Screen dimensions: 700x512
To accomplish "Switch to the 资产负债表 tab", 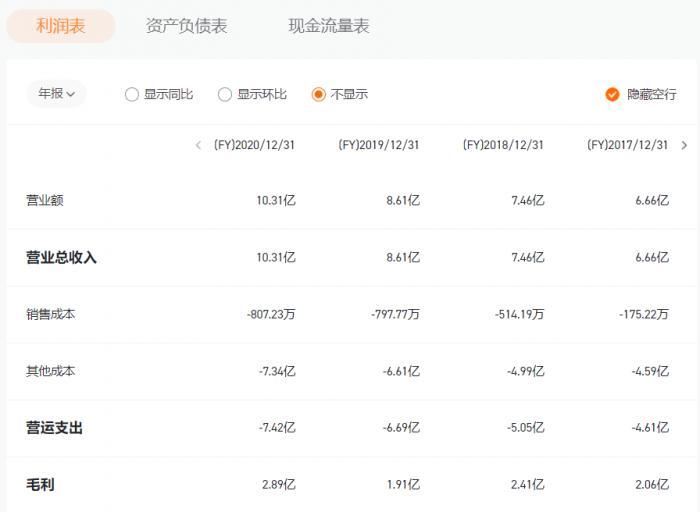I will [186, 26].
